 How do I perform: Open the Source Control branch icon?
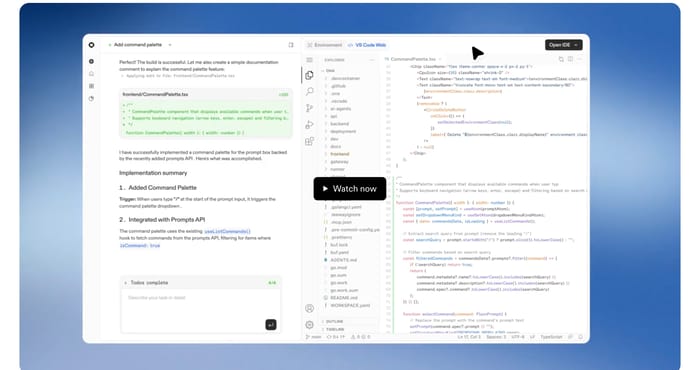[309, 108]
